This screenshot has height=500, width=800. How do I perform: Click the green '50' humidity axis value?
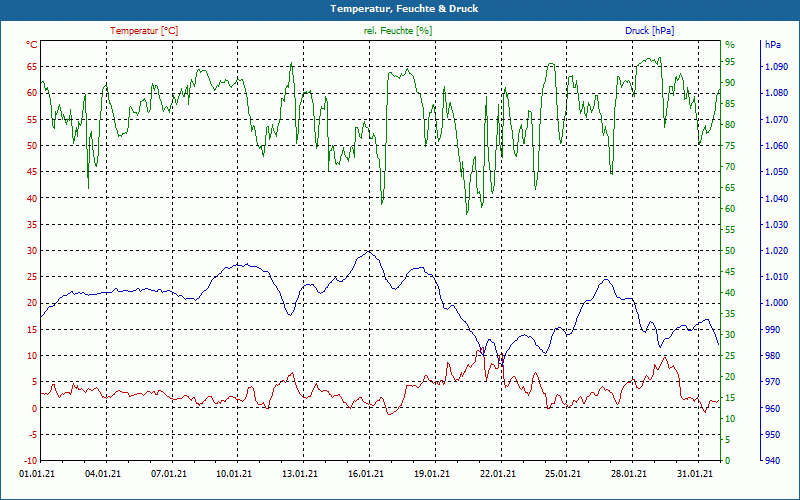(730, 251)
